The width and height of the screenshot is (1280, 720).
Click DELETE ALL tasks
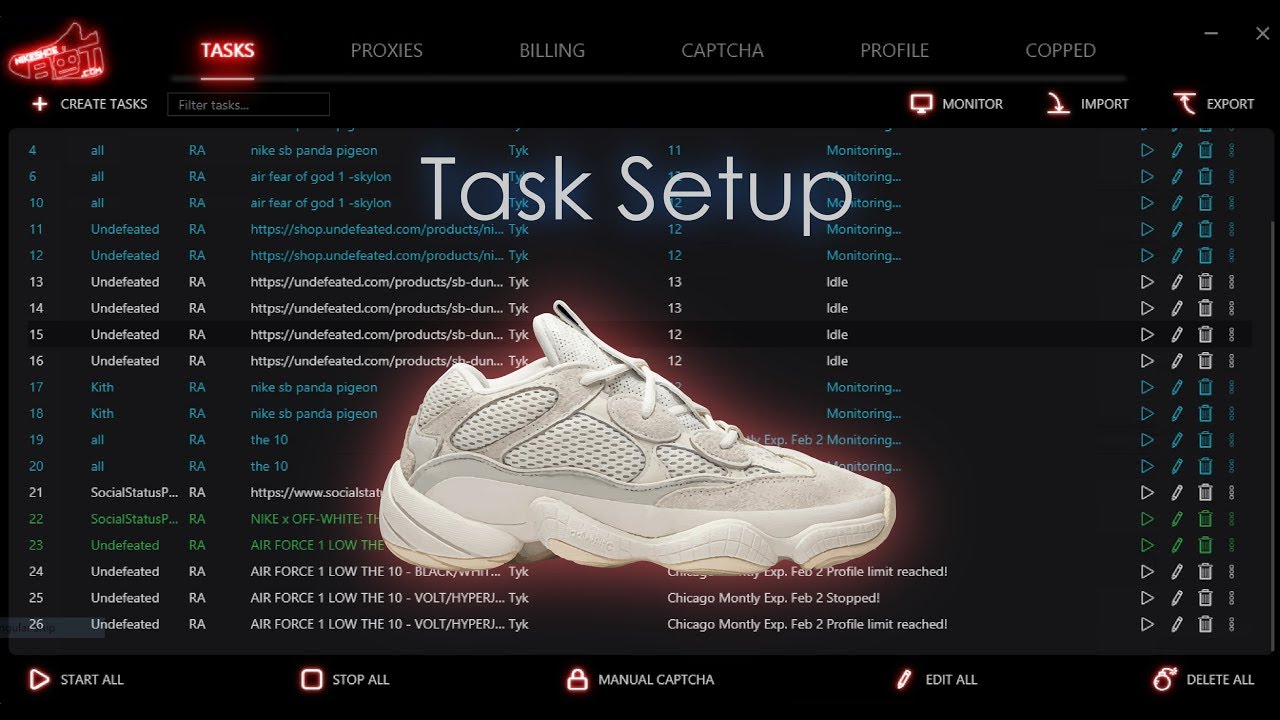[x=1203, y=680]
